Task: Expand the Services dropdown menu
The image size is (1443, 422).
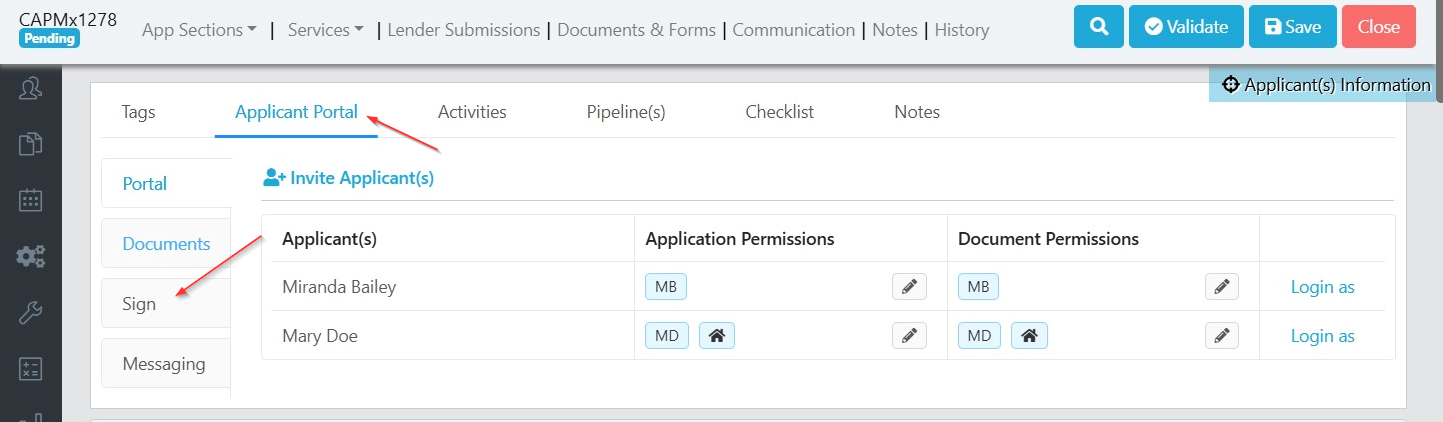Action: pyautogui.click(x=325, y=30)
